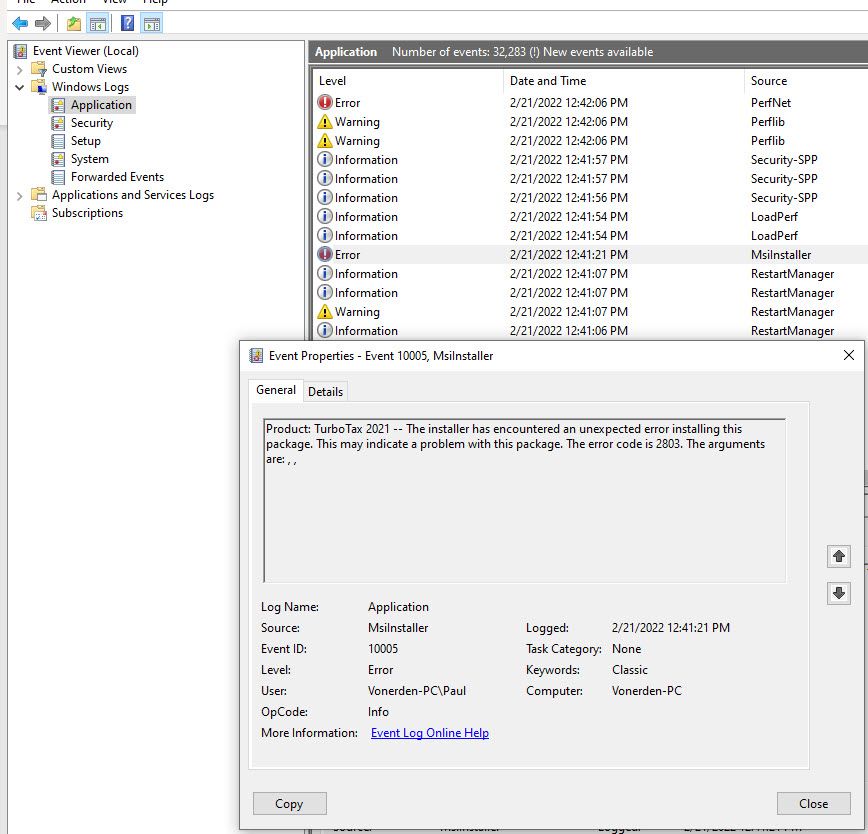Open Event Log Online Help link
Image resolution: width=868 pixels, height=834 pixels.
coord(430,733)
